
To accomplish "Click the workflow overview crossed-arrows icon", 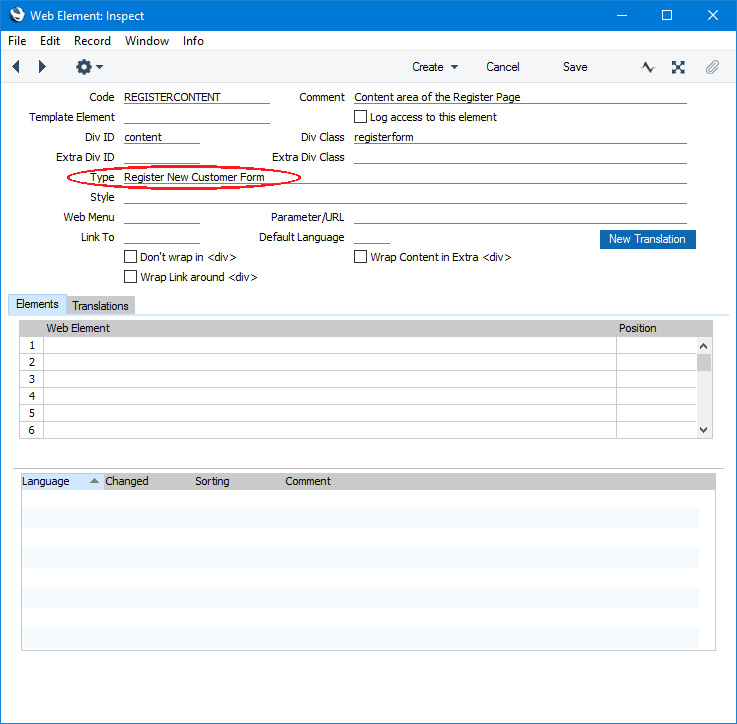I will (678, 67).
